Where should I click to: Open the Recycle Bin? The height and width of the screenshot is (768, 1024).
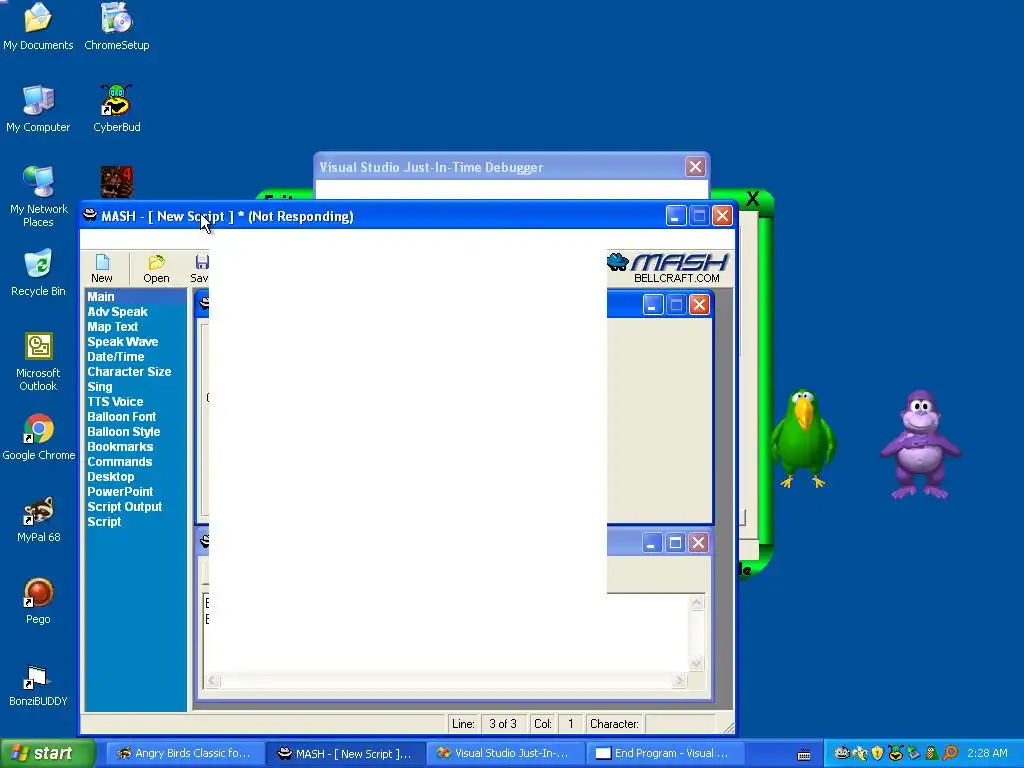38,273
